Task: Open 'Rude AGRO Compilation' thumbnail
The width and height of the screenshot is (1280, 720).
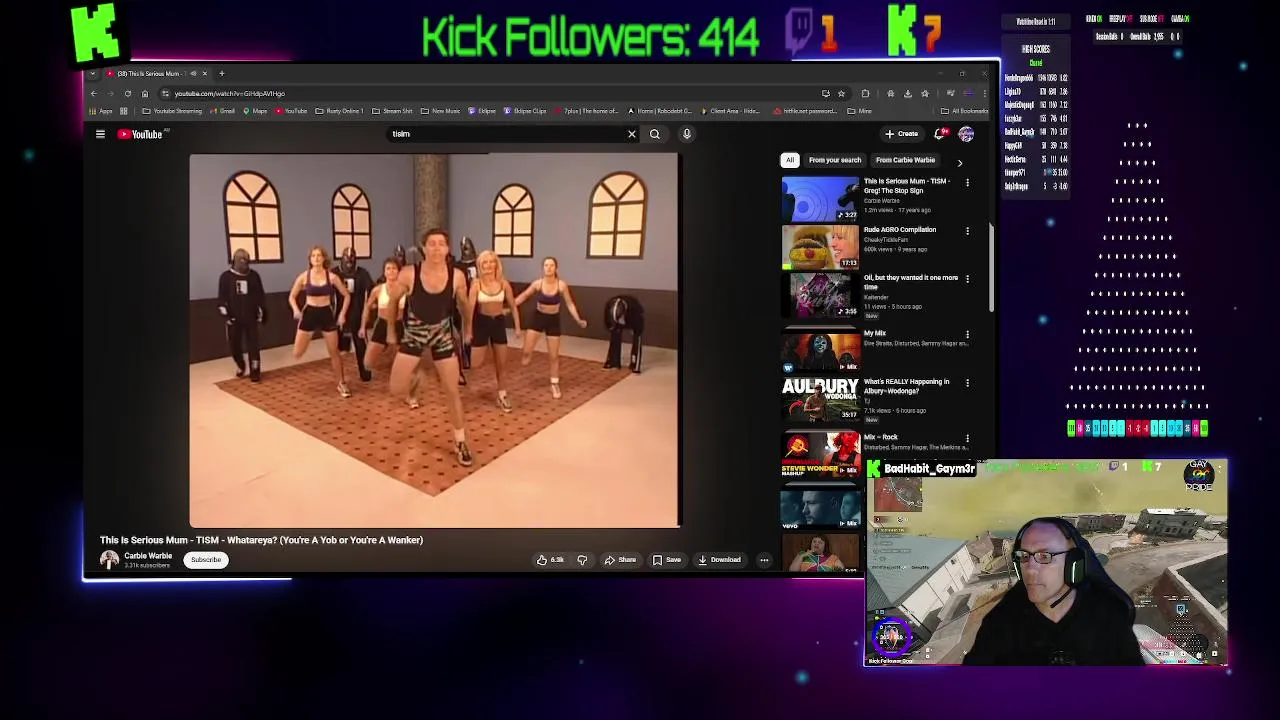Action: [820, 247]
